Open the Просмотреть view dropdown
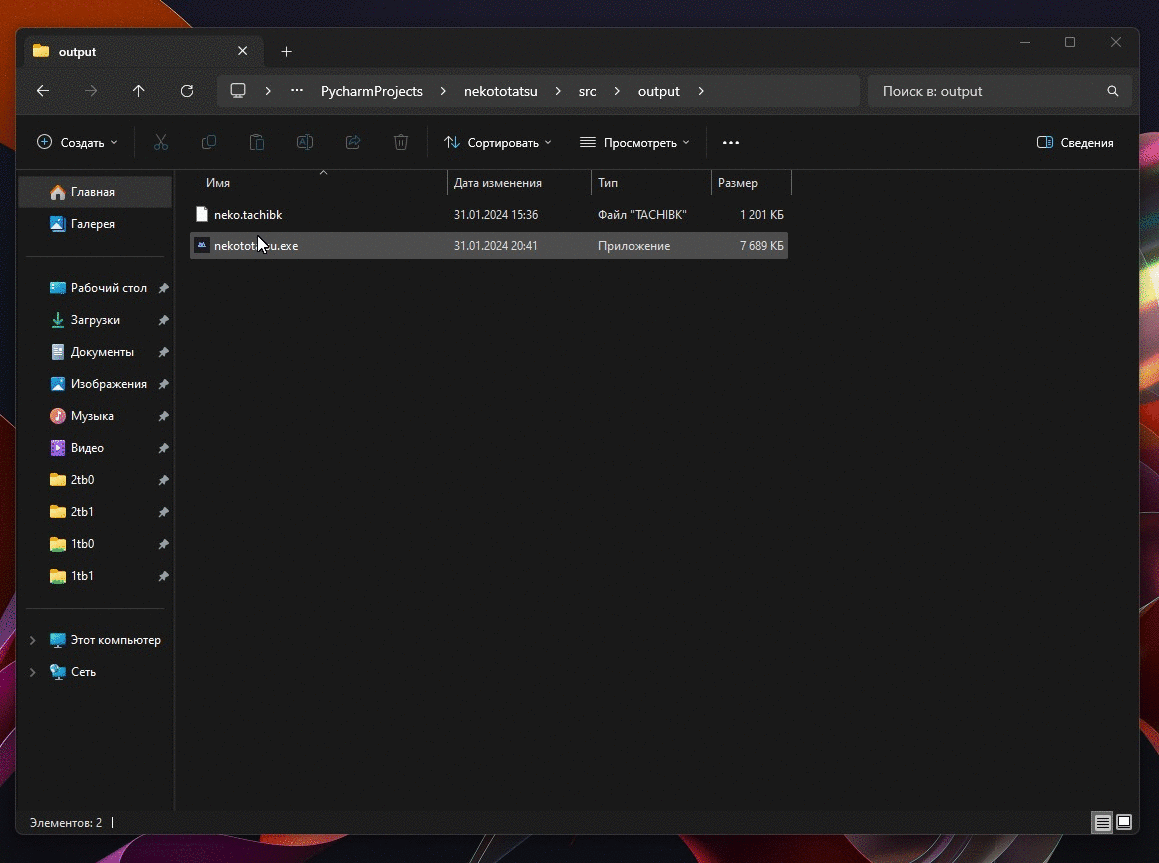Screen dimensions: 1159x863 coord(634,143)
